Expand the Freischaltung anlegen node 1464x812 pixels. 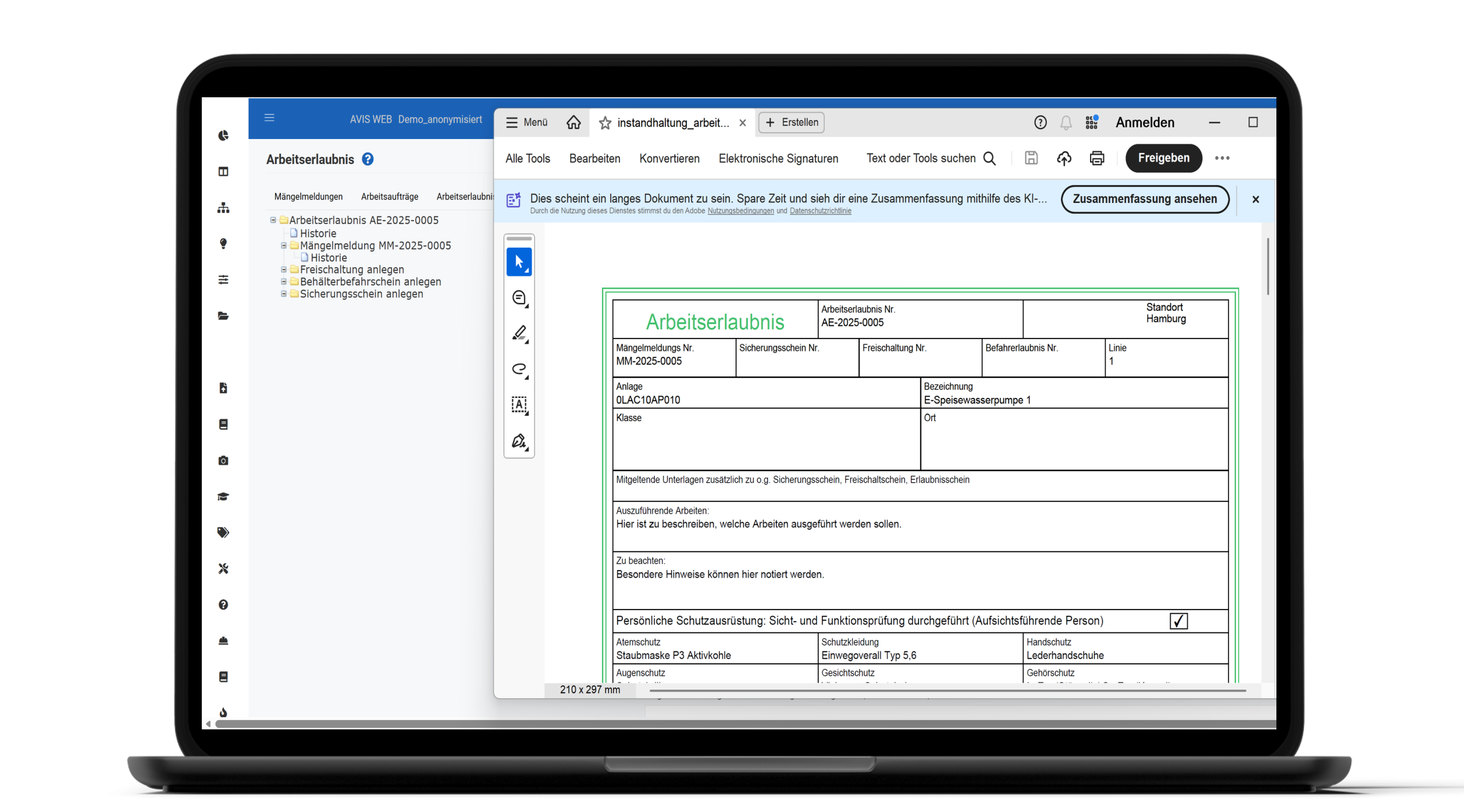click(284, 269)
